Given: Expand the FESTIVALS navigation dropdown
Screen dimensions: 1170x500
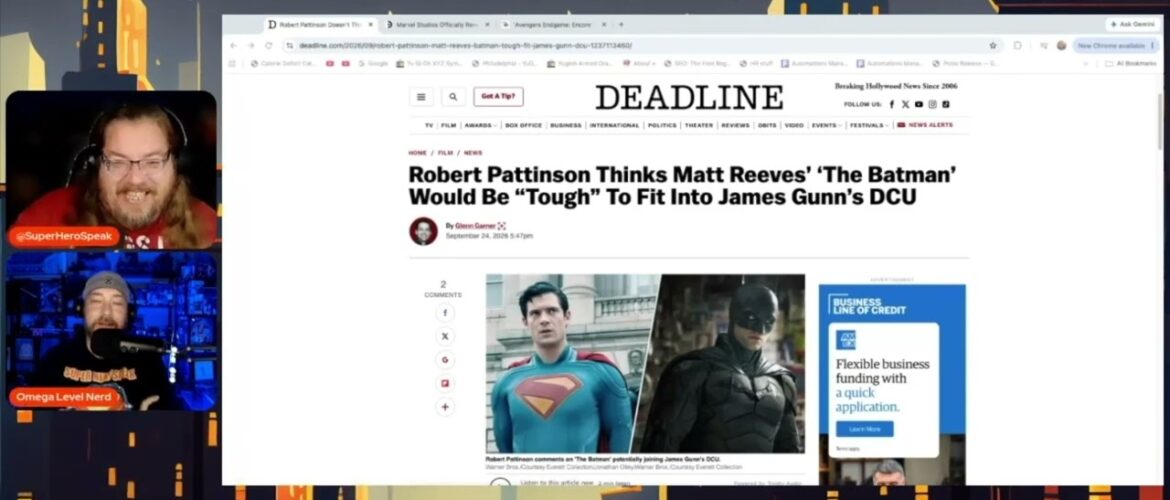Looking at the screenshot, I should point(869,125).
